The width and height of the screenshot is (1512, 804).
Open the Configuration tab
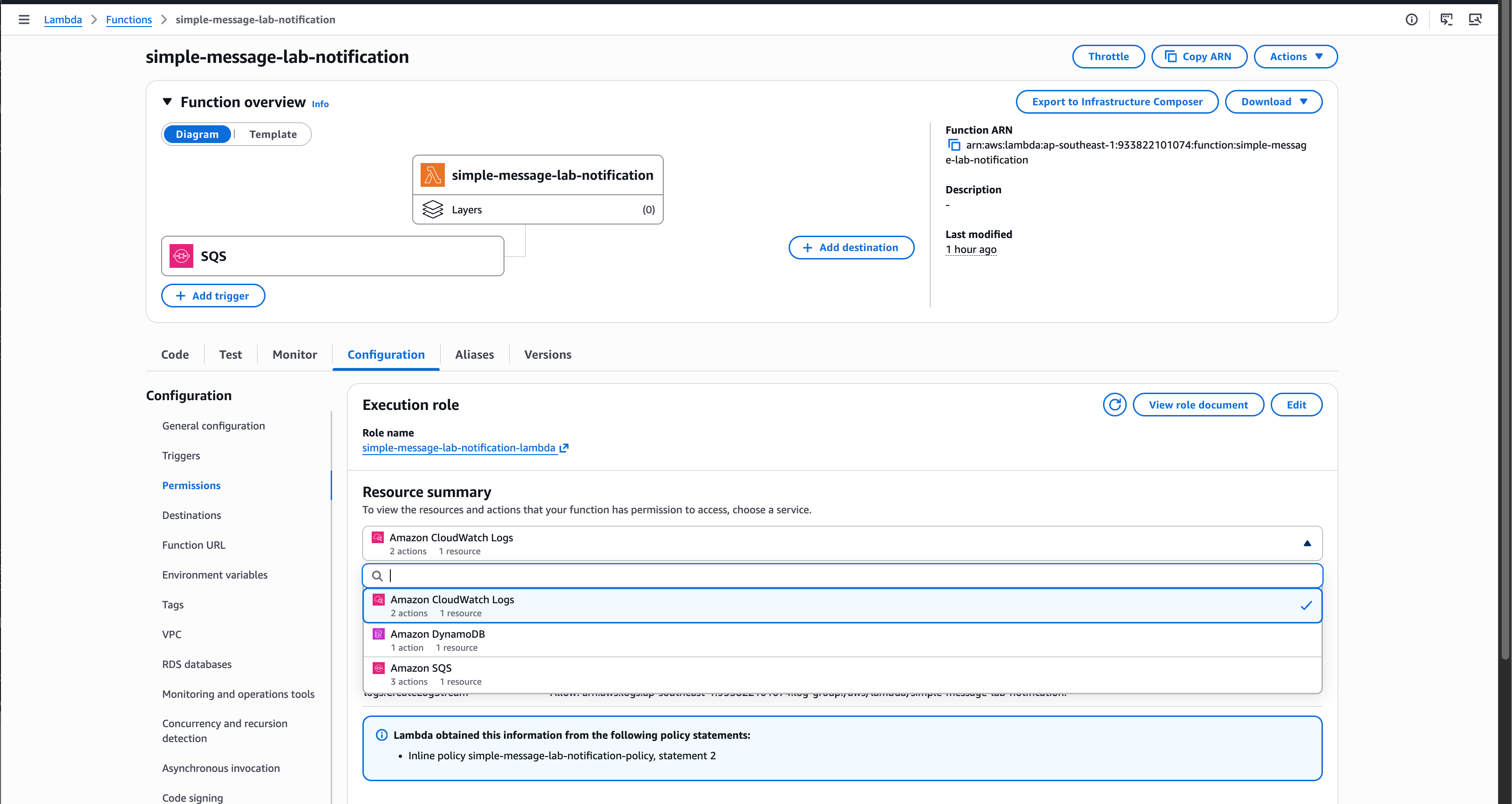click(386, 354)
